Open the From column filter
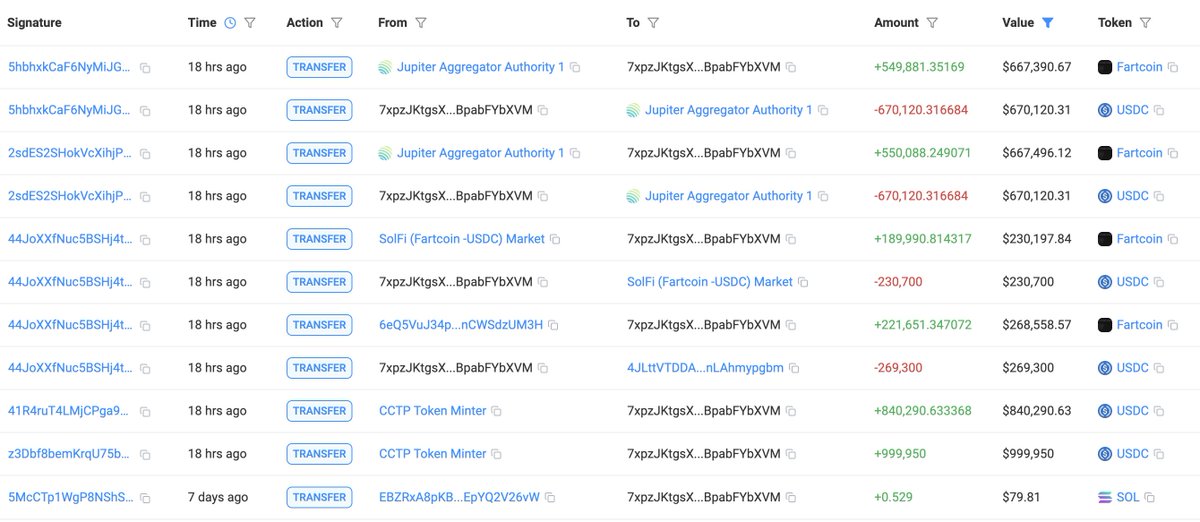1200x522 pixels. (x=421, y=23)
